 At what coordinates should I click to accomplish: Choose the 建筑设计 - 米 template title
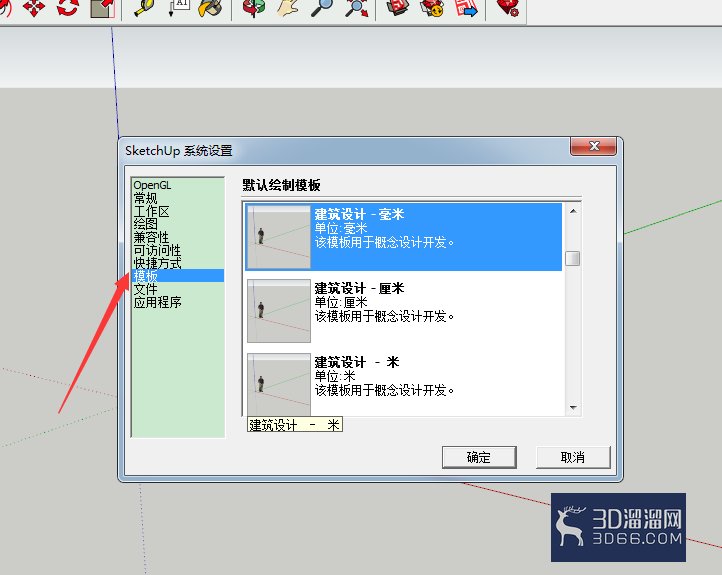point(357,362)
